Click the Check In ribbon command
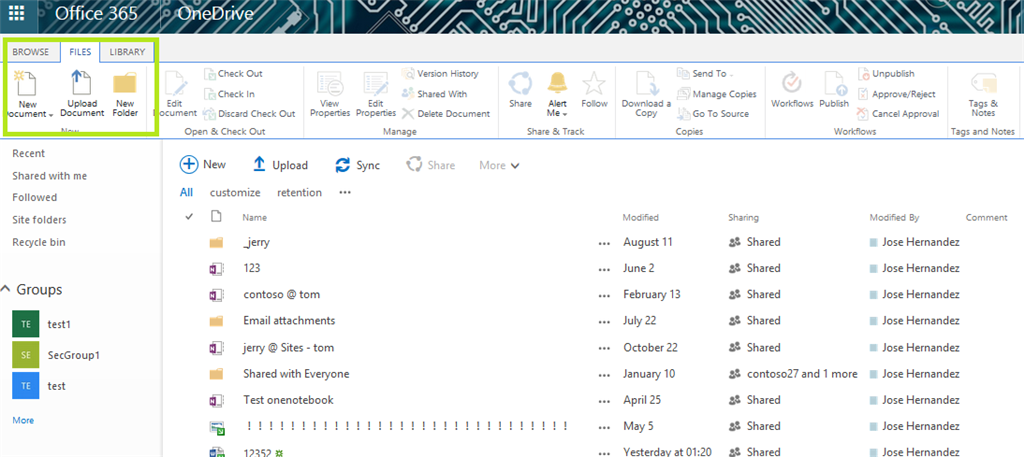Viewport: 1024px width, 457px height. pyautogui.click(x=229, y=94)
